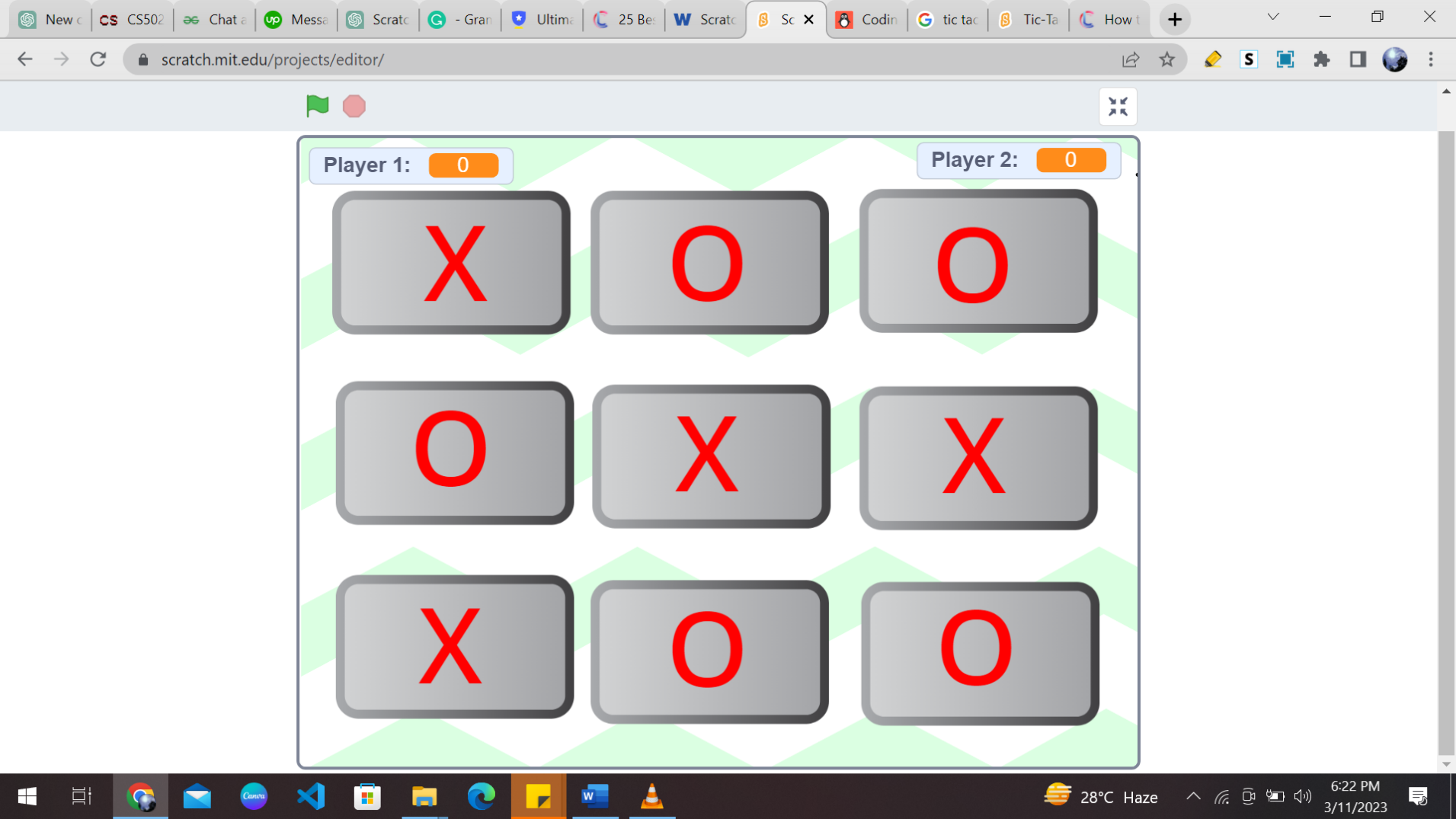Toggle the bookmark star for this page
This screenshot has width=1456, height=819.
[x=1167, y=59]
